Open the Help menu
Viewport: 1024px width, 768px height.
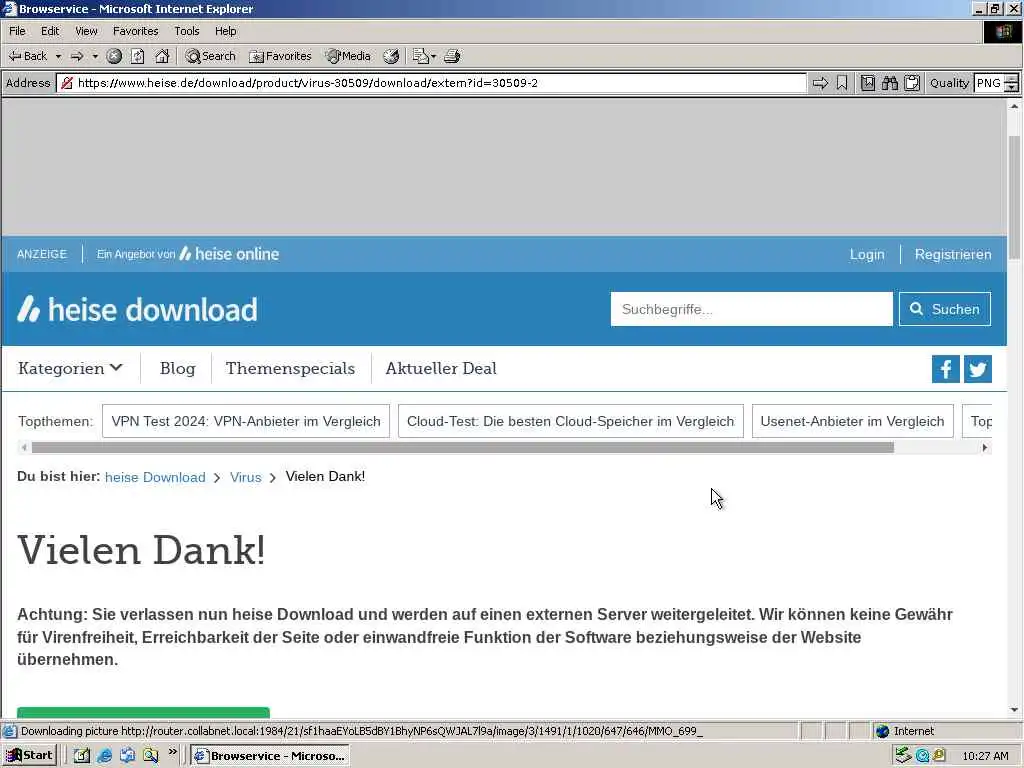[x=225, y=31]
